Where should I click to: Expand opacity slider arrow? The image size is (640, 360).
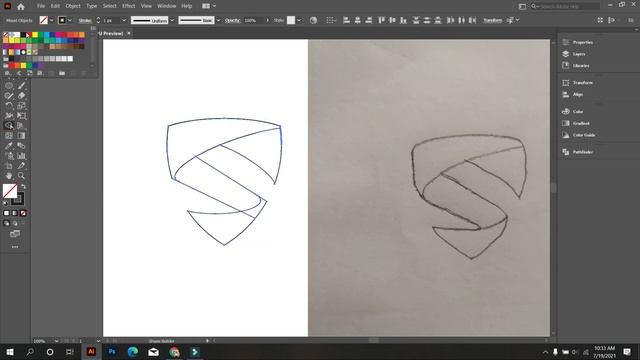pos(267,20)
